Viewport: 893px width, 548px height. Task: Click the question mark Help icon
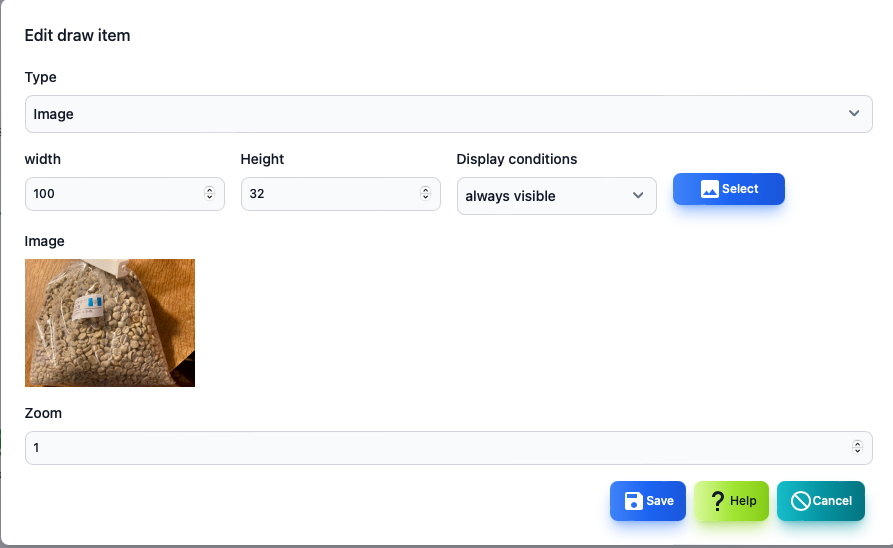pyautogui.click(x=718, y=501)
